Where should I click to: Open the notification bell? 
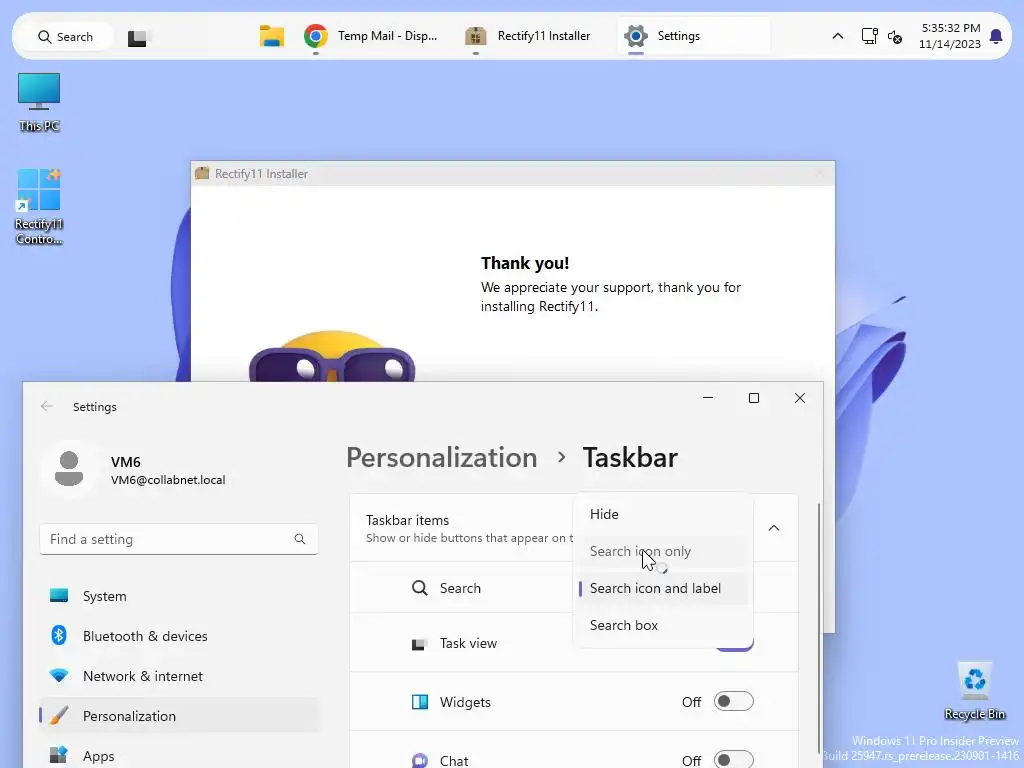(x=996, y=37)
